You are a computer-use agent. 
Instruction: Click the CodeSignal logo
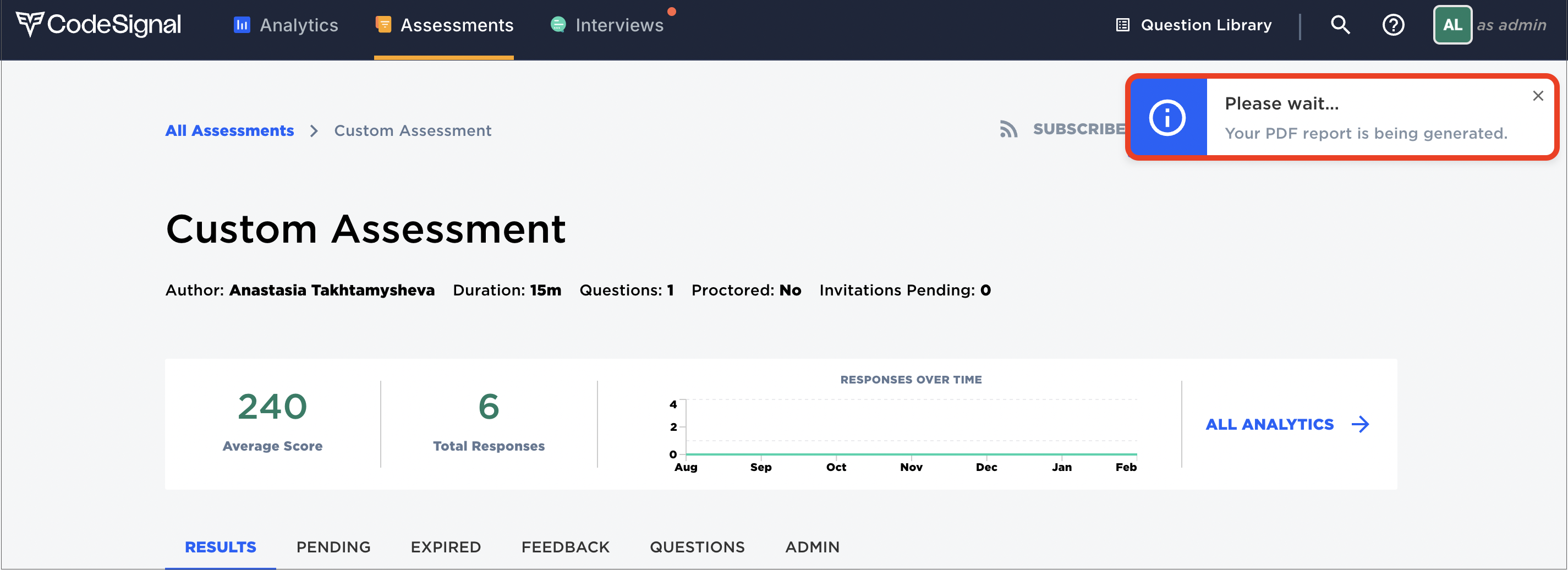pyautogui.click(x=98, y=25)
